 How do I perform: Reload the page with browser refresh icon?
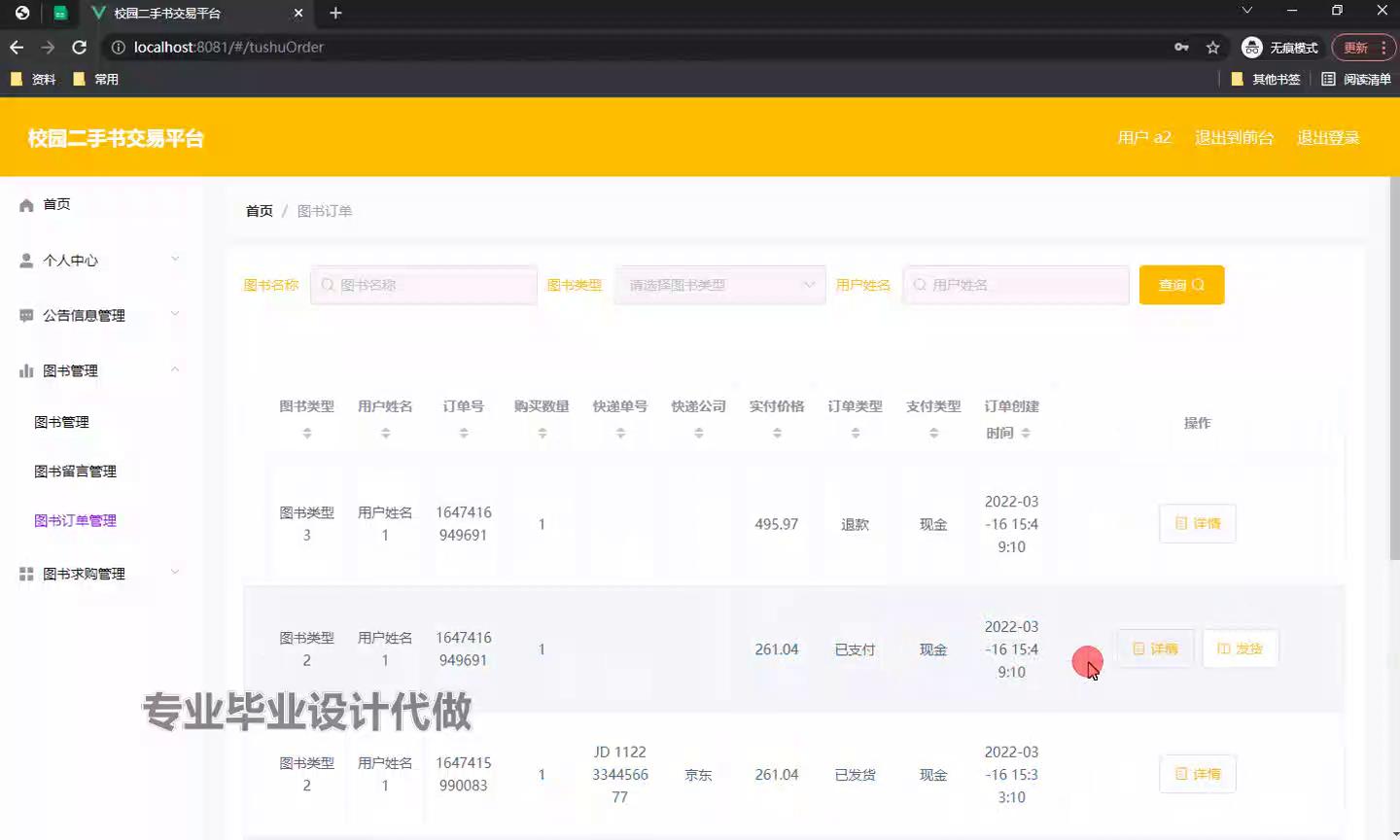coord(80,47)
